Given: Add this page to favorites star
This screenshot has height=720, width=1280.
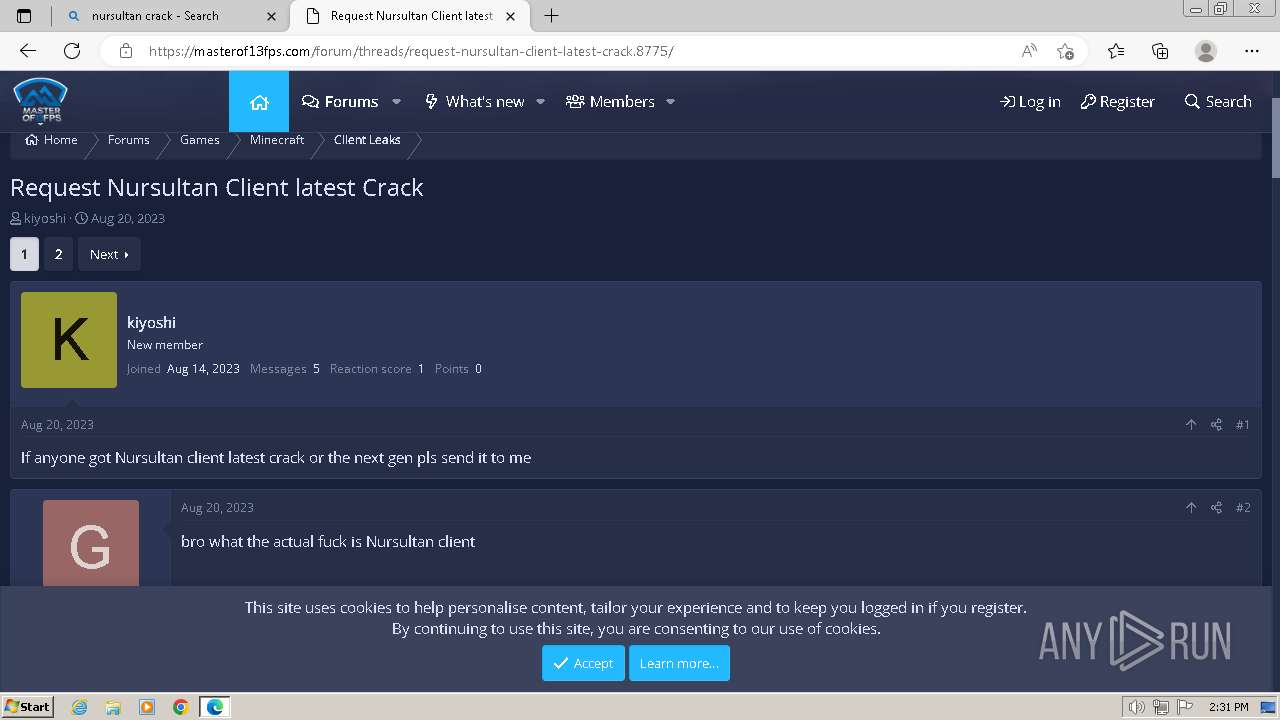Looking at the screenshot, I should coord(1065,51).
